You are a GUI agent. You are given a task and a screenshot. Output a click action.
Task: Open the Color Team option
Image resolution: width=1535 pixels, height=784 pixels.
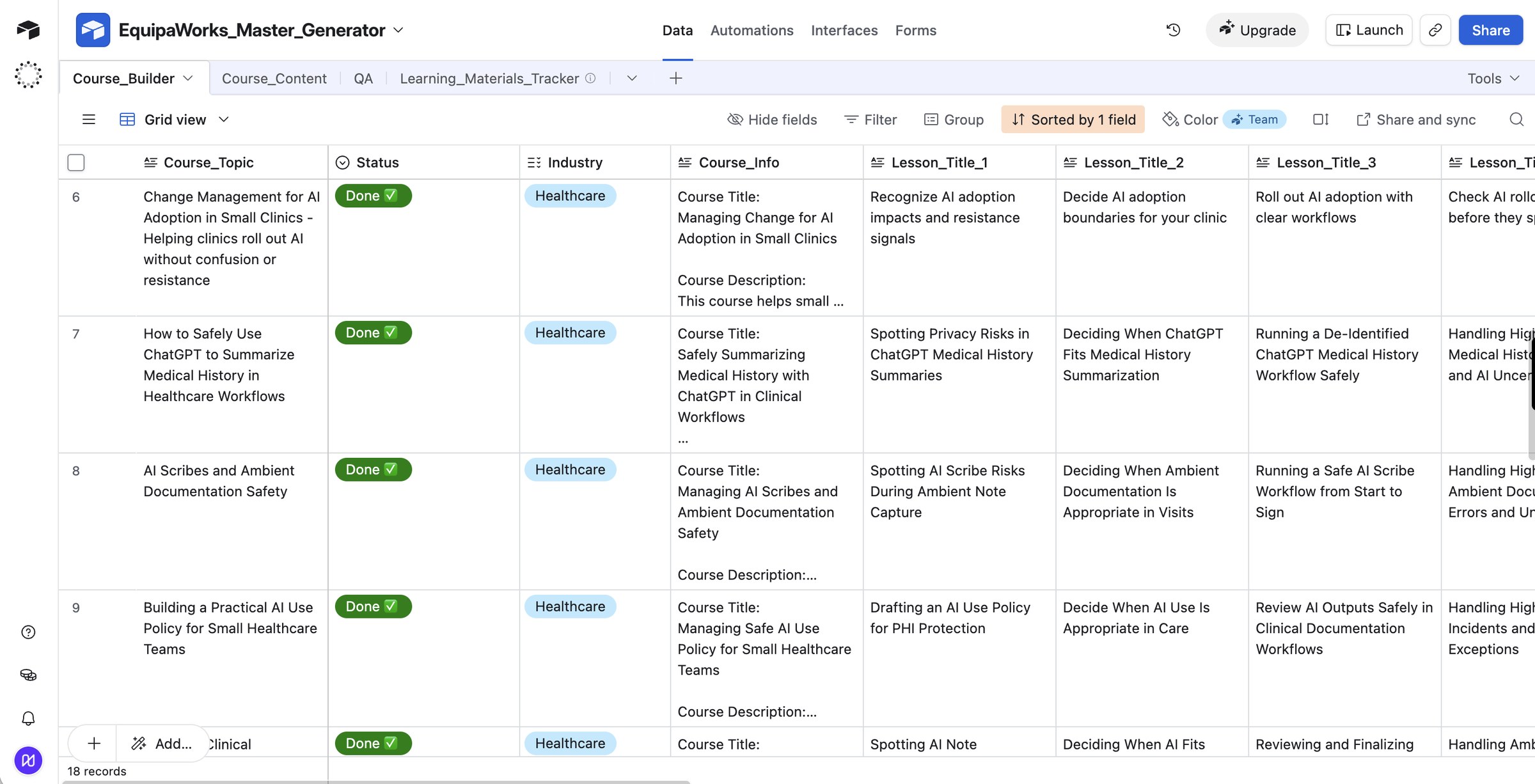(1224, 120)
